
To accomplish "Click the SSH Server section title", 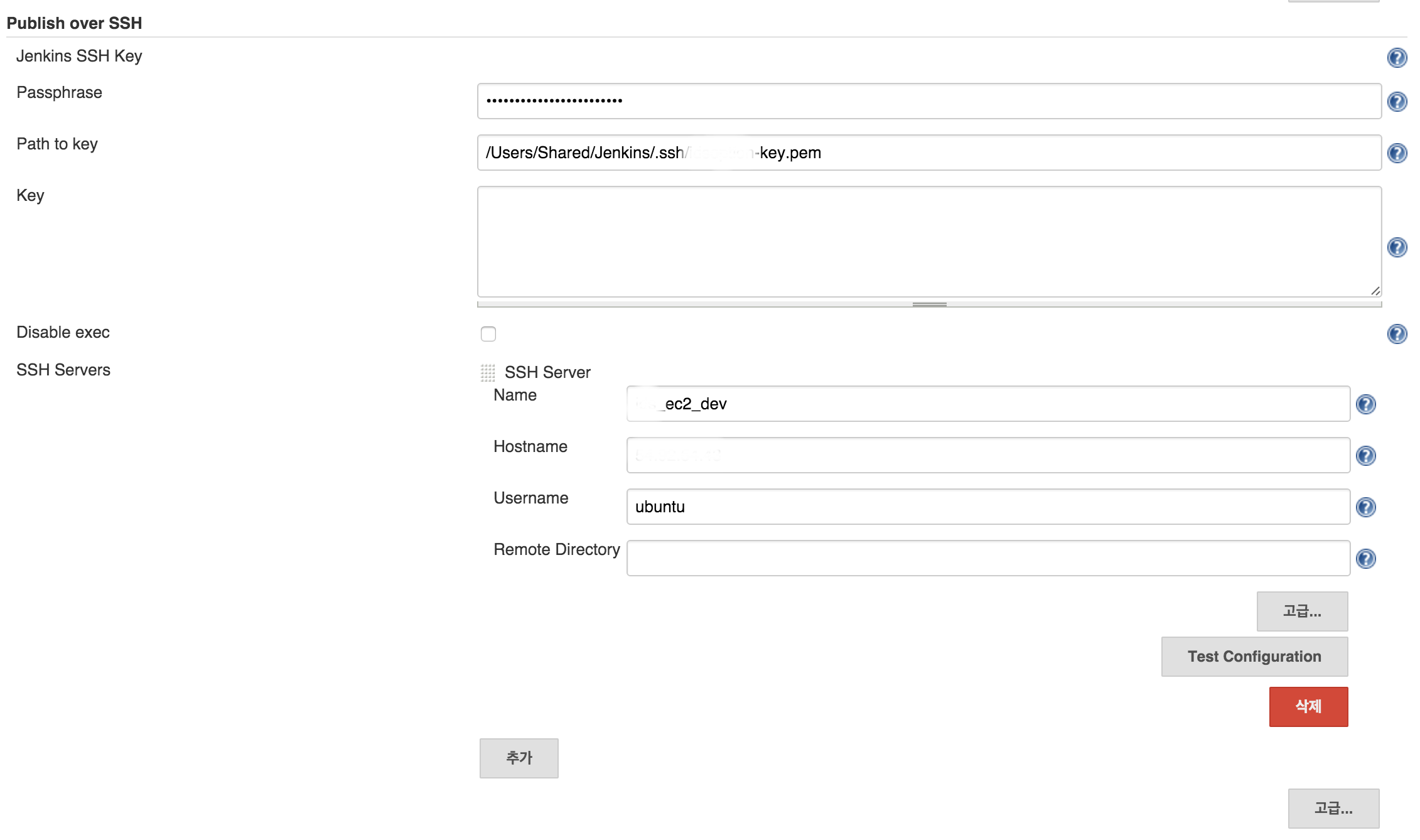I will [547, 372].
